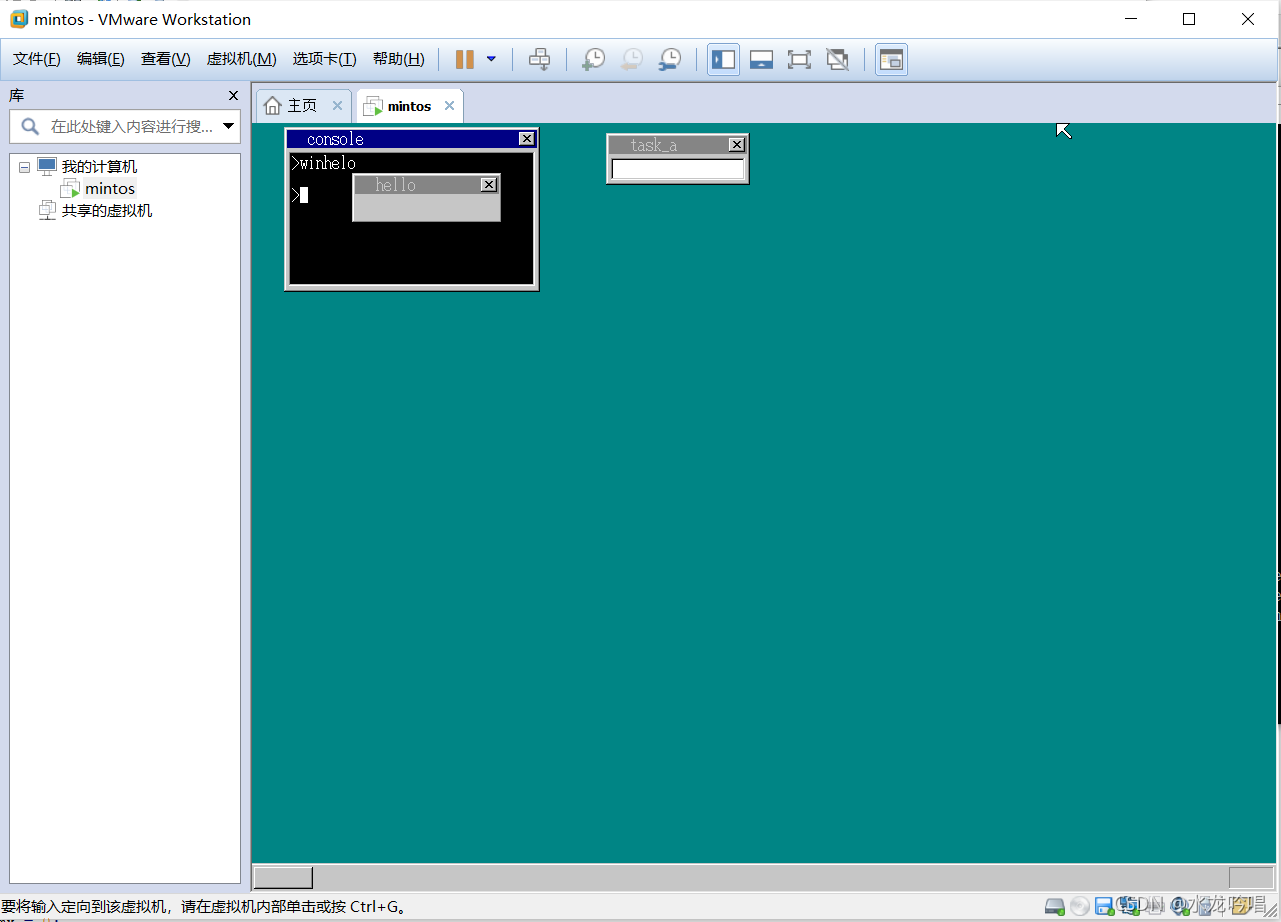Click the winhelo command text in console
This screenshot has width=1281, height=922.
click(327, 163)
